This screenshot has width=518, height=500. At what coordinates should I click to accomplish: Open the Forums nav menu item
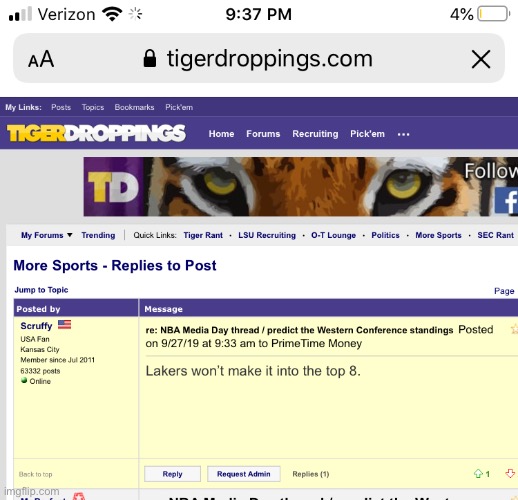(263, 134)
